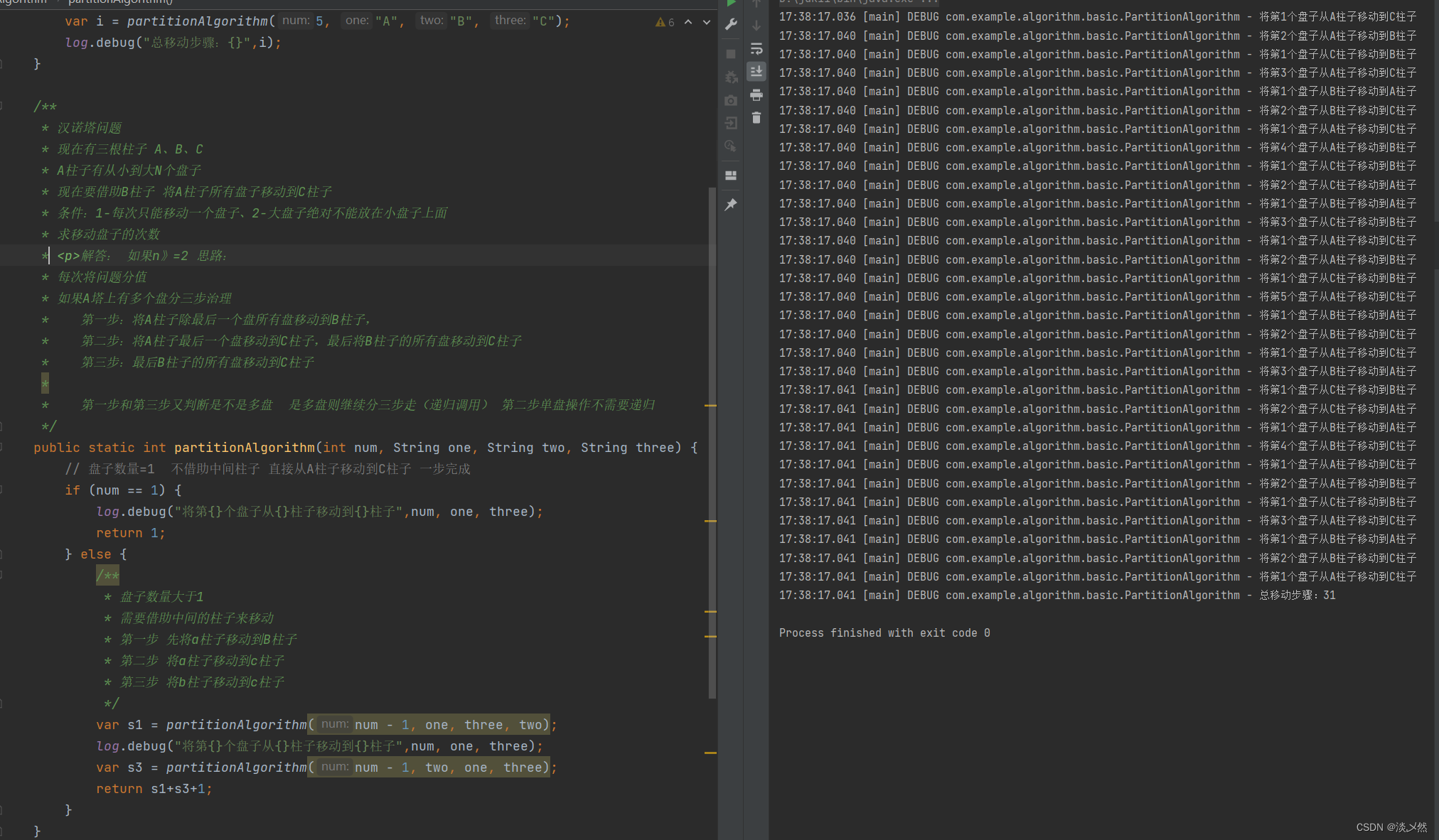
Task: Click the '汉诺塔问题' comment line
Action: pos(90,128)
